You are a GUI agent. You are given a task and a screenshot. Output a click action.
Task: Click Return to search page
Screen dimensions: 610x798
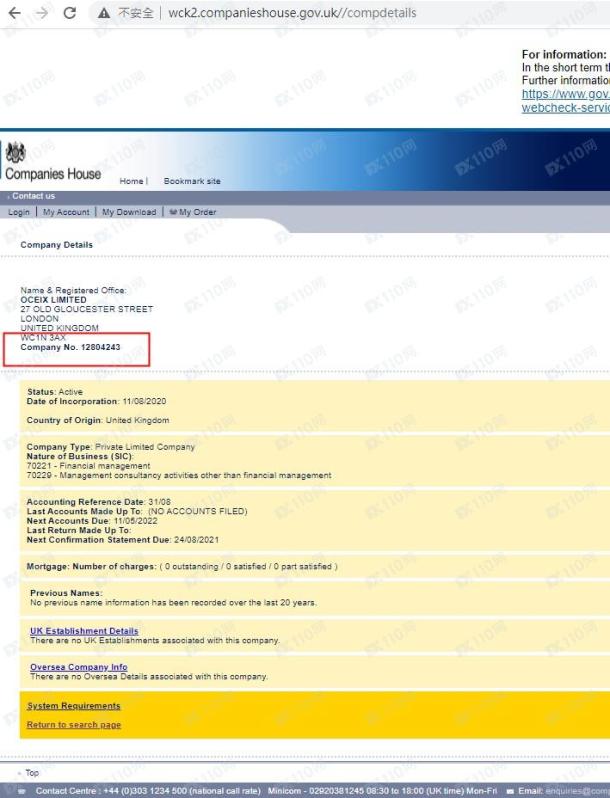click(x=73, y=725)
